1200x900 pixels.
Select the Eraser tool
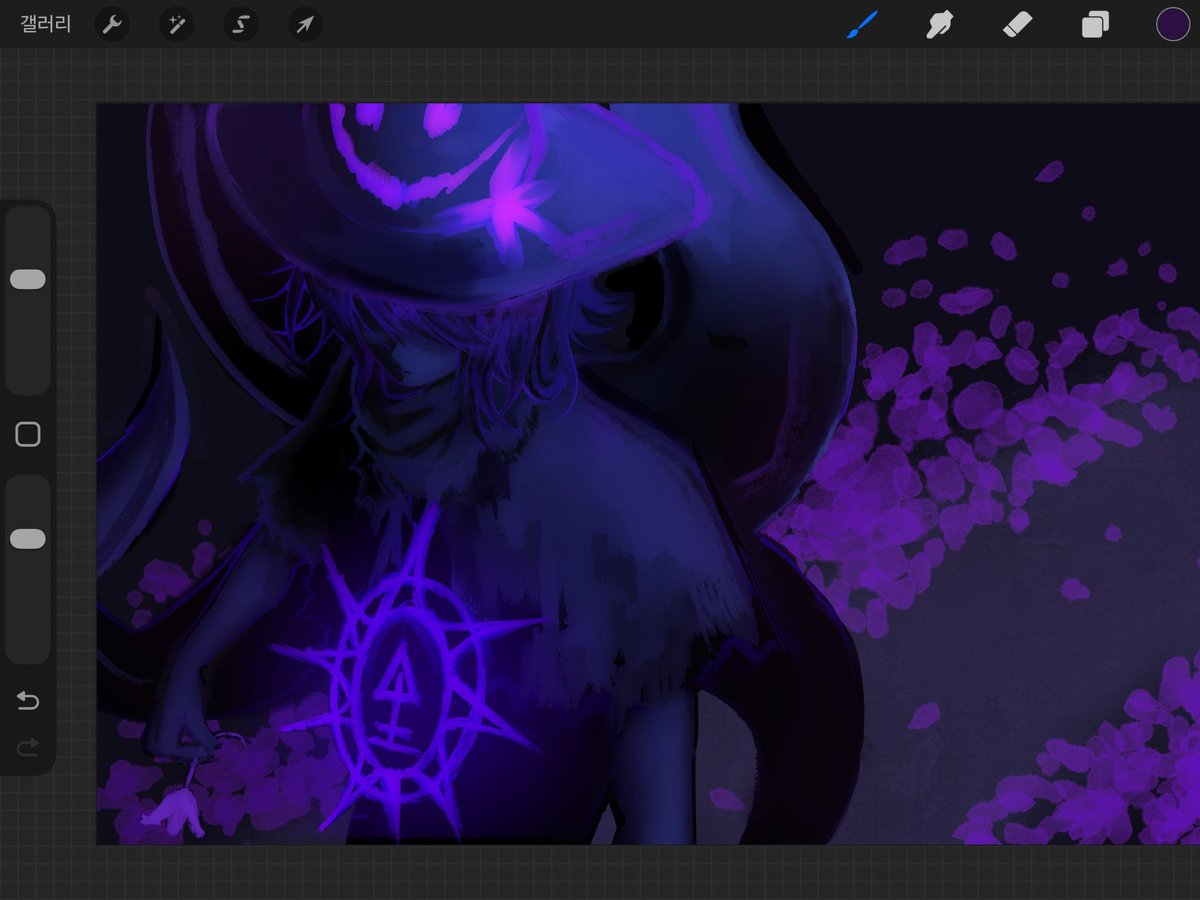click(1016, 24)
